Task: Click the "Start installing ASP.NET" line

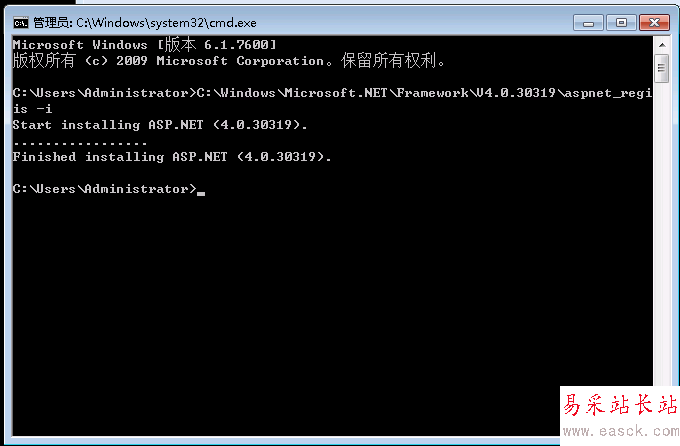Action: click(x=160, y=125)
